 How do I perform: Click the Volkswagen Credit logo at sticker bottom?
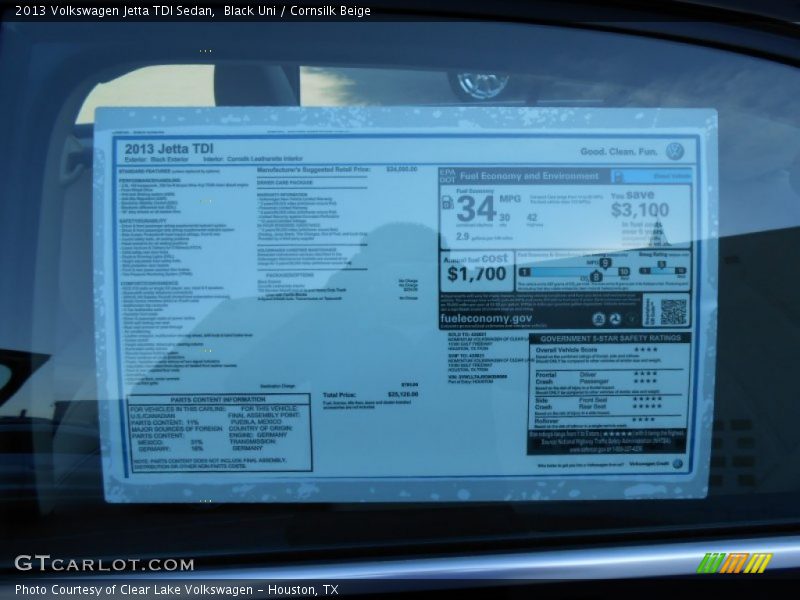677,465
